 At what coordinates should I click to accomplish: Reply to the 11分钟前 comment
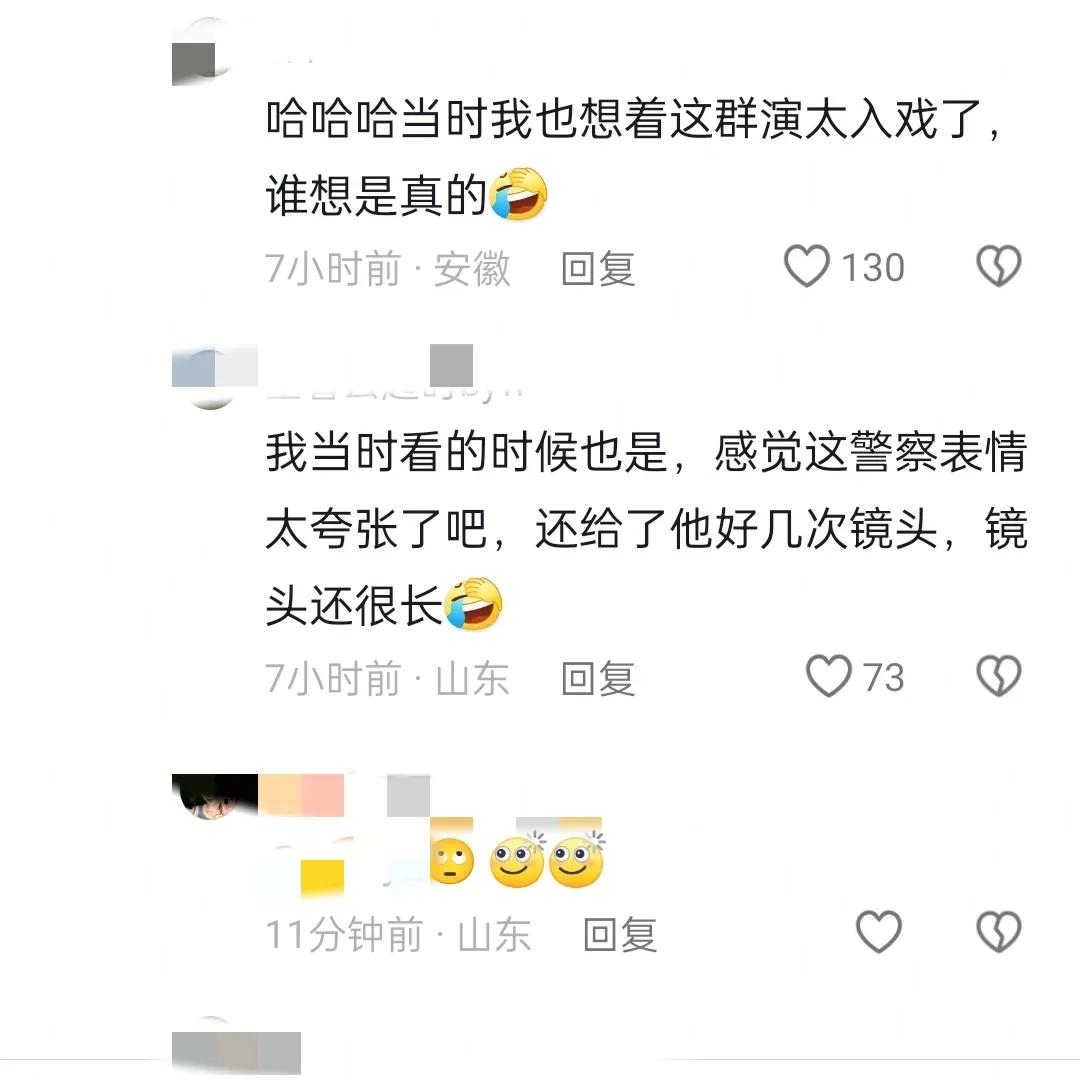click(x=620, y=935)
